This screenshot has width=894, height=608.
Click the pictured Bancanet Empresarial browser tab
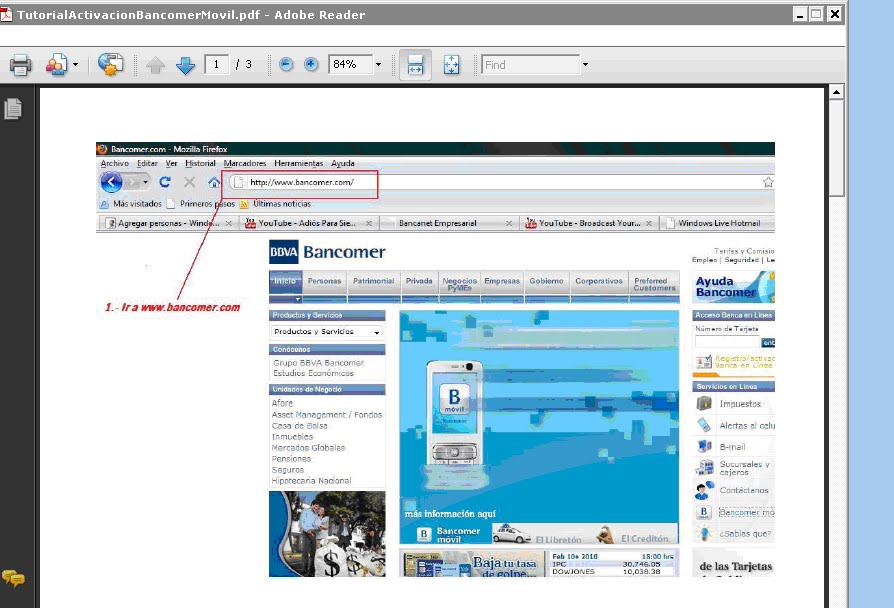pyautogui.click(x=447, y=223)
